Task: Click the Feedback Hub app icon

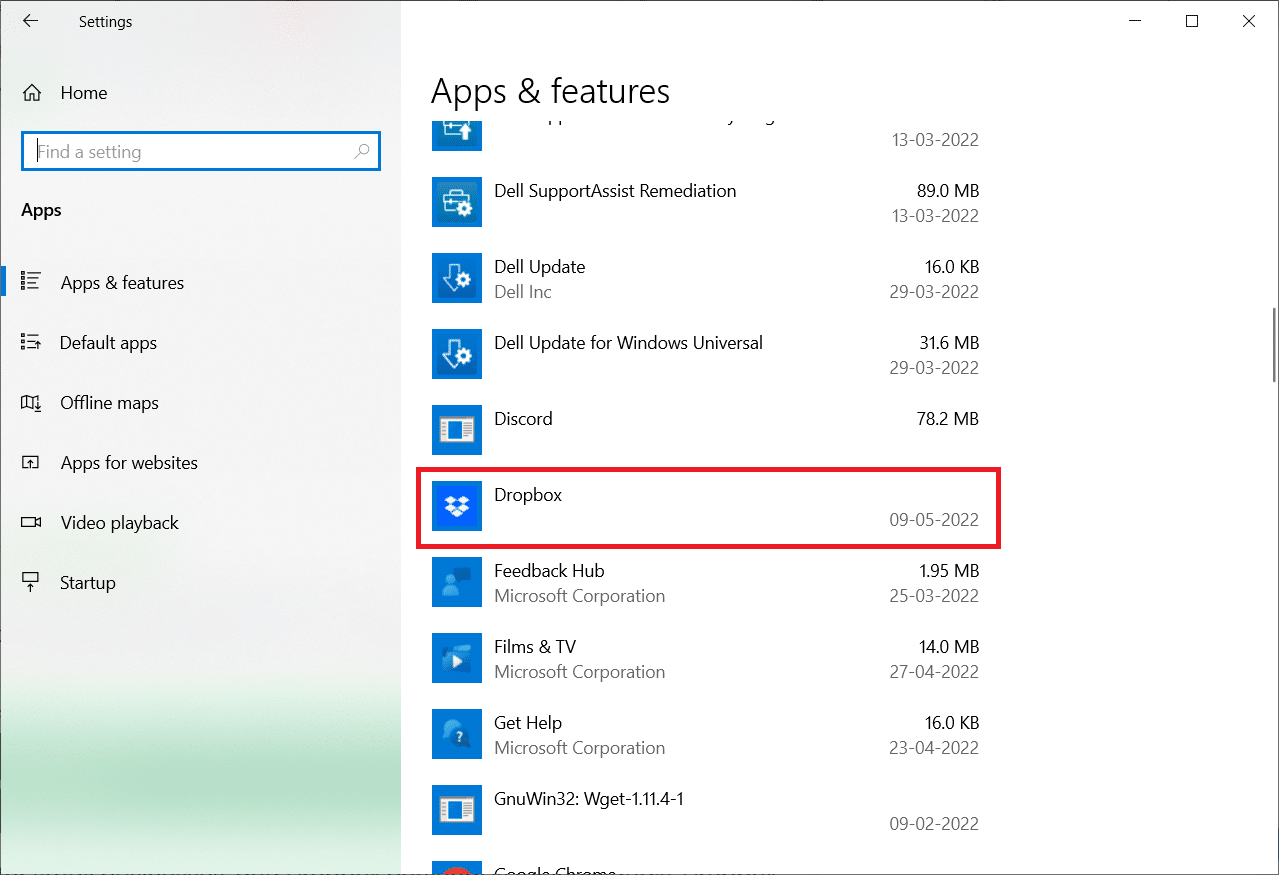Action: pos(457,583)
